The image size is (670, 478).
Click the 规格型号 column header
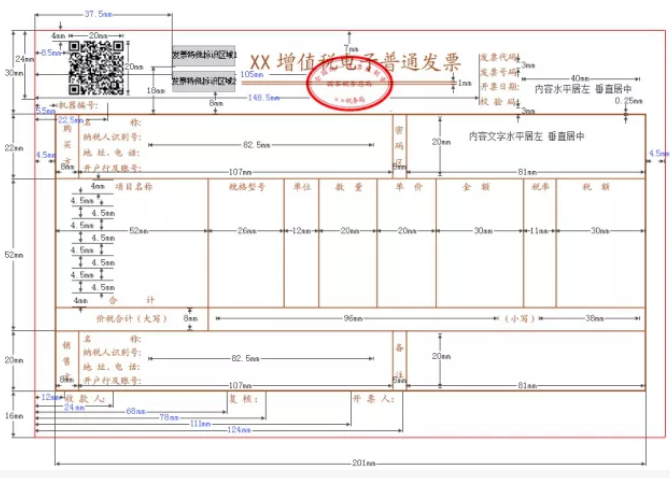click(x=246, y=186)
